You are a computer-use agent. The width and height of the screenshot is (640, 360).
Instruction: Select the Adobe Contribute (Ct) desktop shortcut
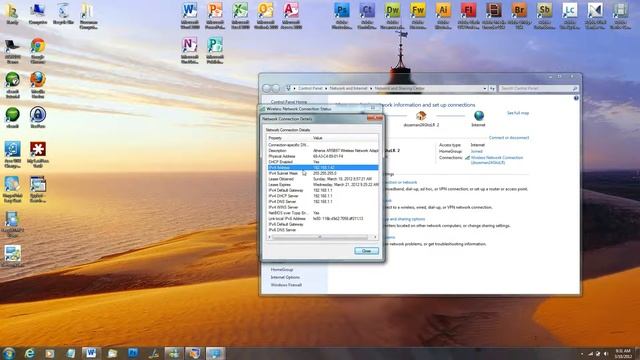point(367,16)
